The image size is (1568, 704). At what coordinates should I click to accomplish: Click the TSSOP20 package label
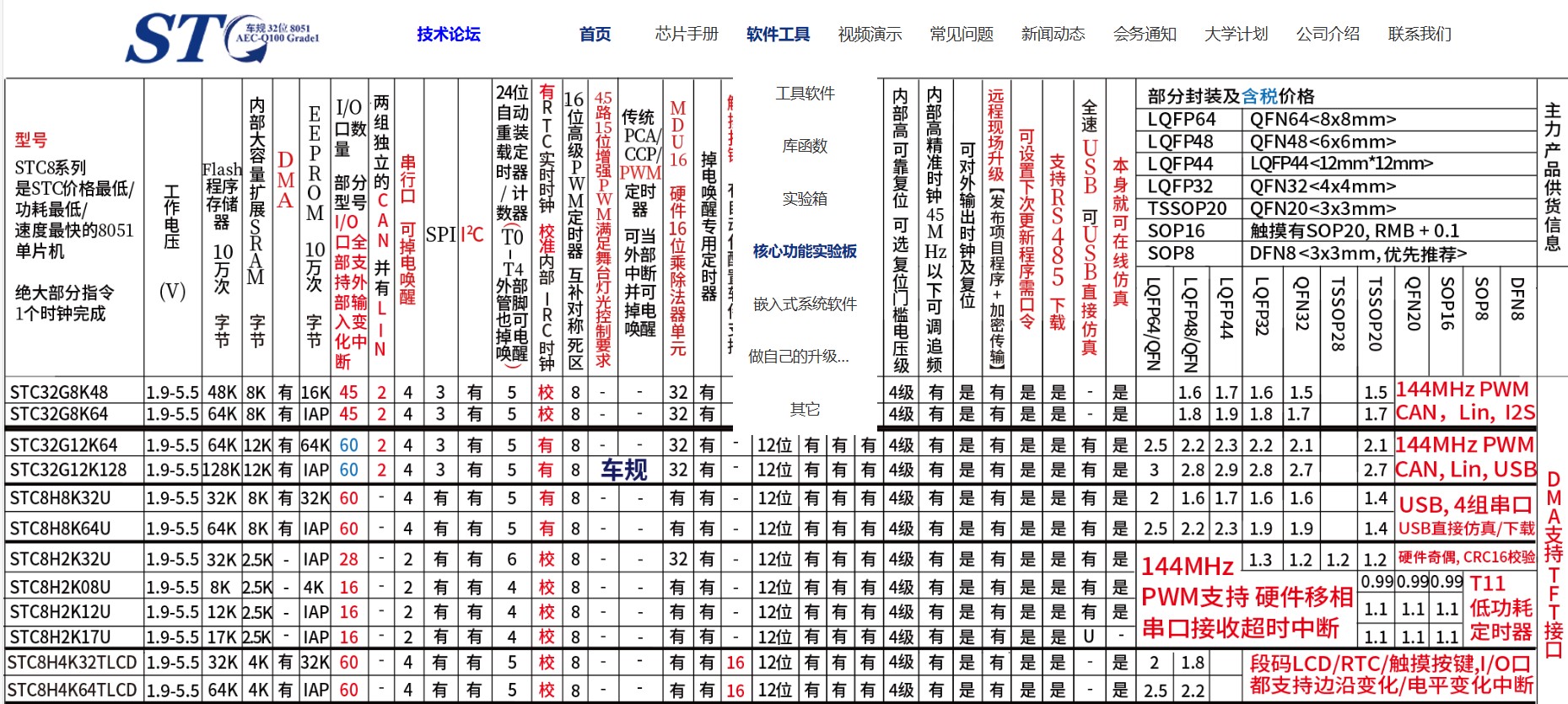click(1187, 208)
